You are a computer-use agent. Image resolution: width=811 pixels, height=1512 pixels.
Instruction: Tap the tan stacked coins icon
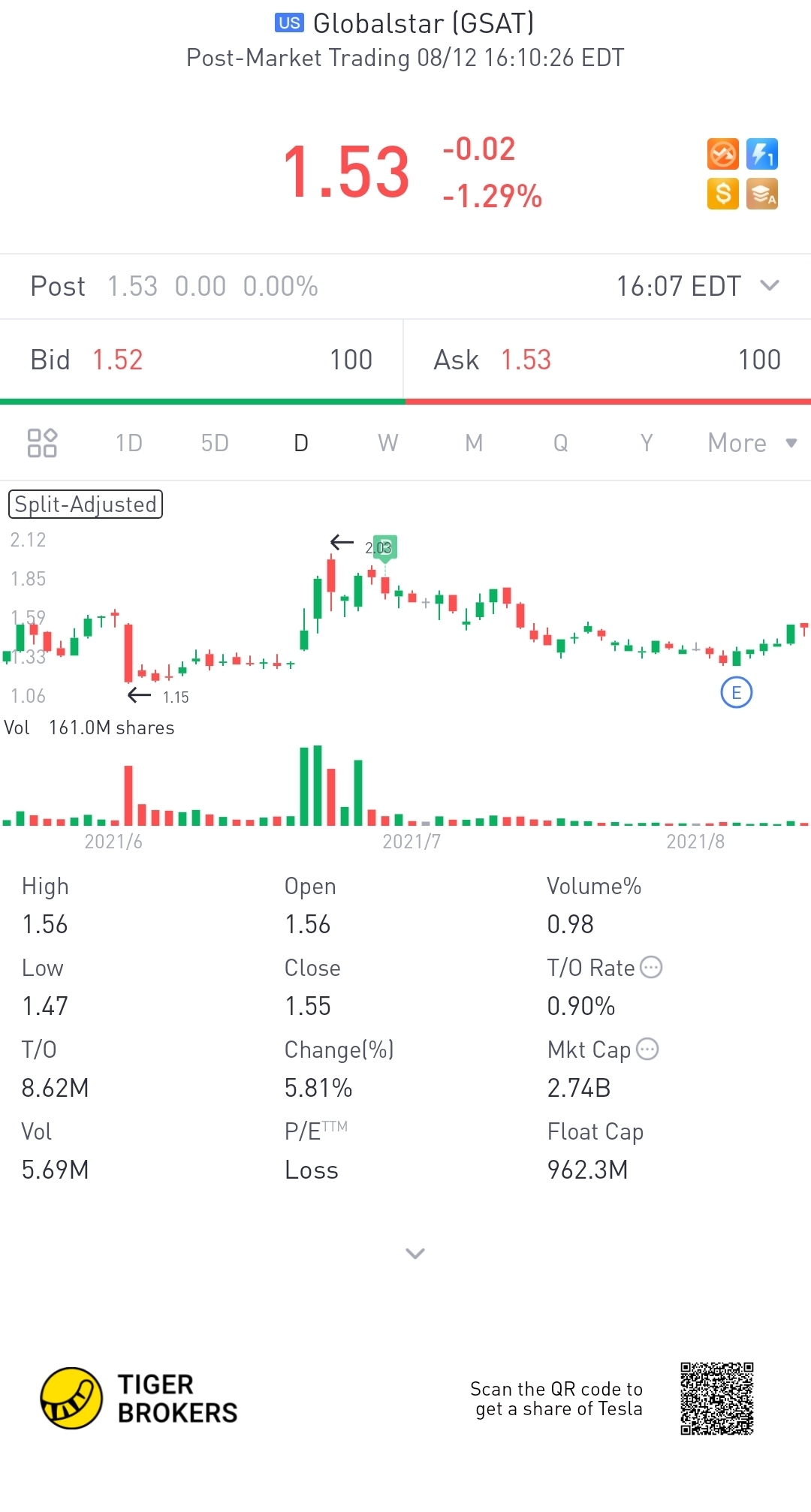[x=762, y=194]
